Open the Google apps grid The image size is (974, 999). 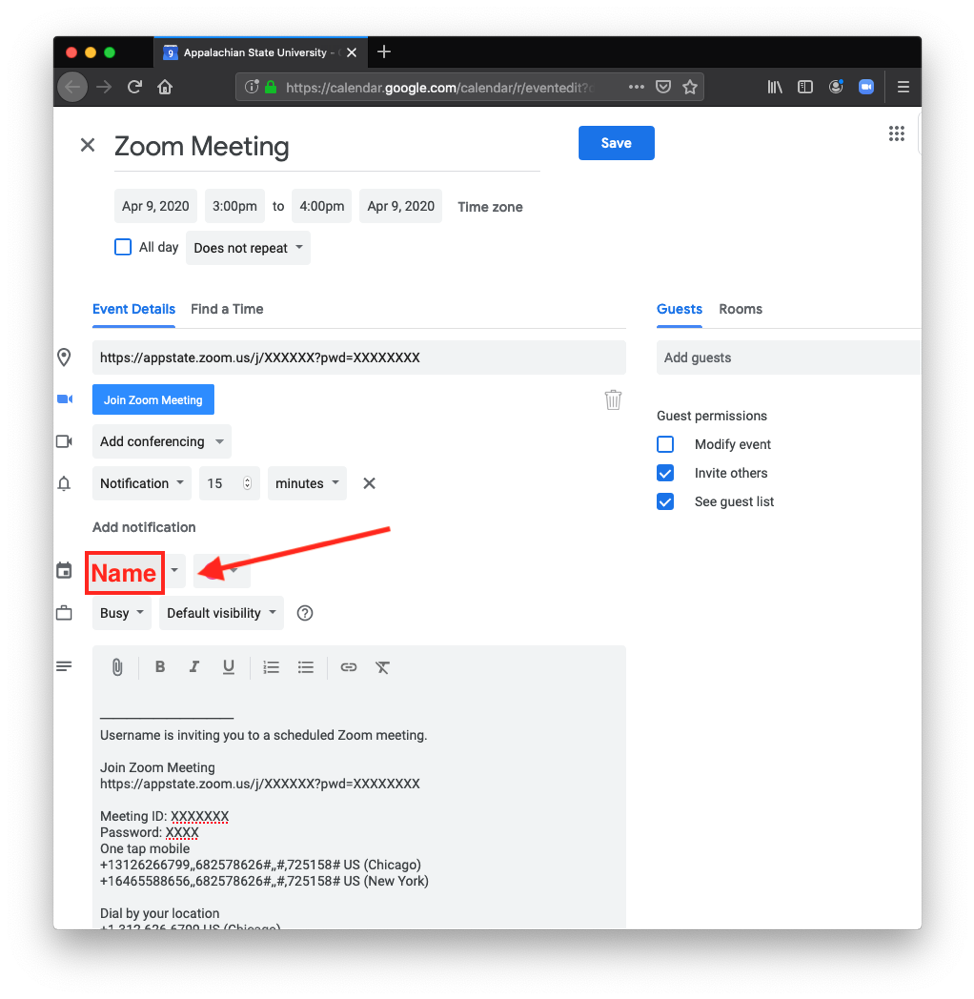tap(896, 134)
